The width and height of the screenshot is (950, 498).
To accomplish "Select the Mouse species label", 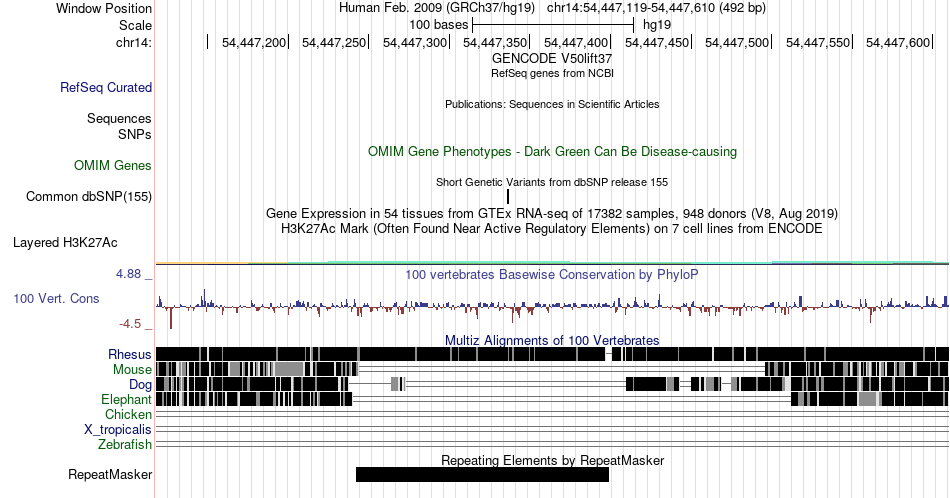I will [x=132, y=369].
